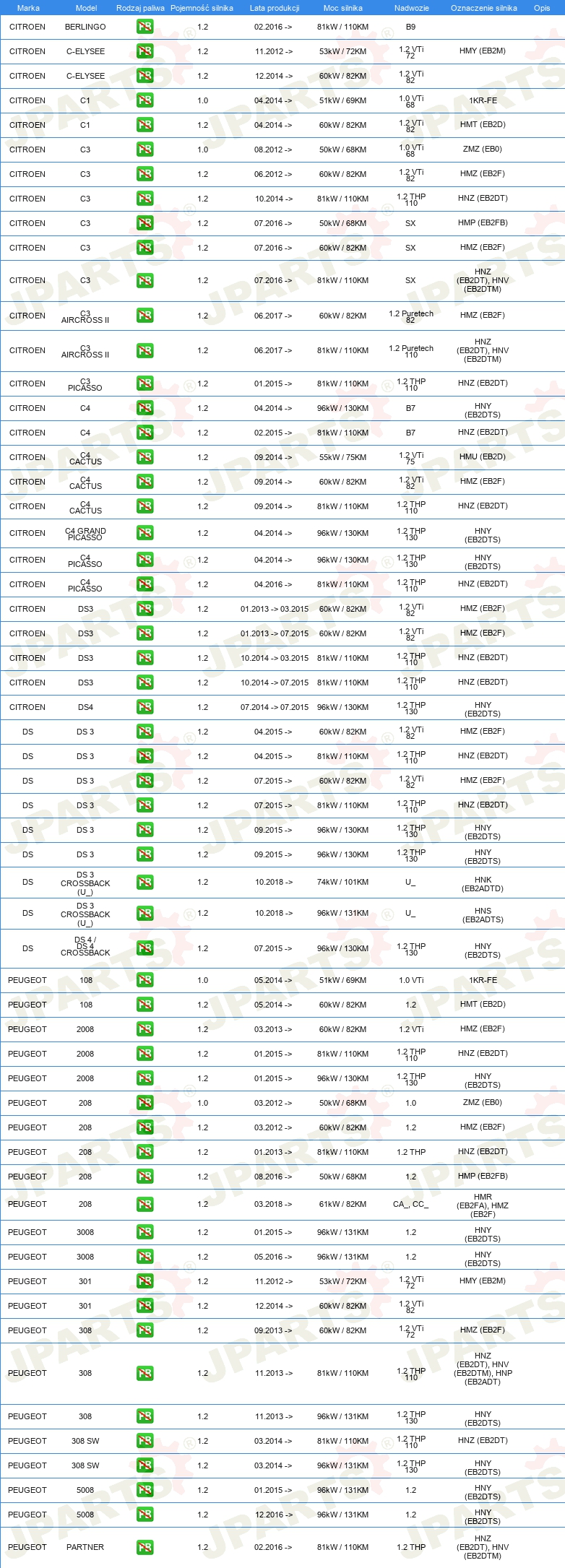Click the fuel icon for DS 3 Crossback 74kW
The width and height of the screenshot is (565, 1568).
click(145, 882)
